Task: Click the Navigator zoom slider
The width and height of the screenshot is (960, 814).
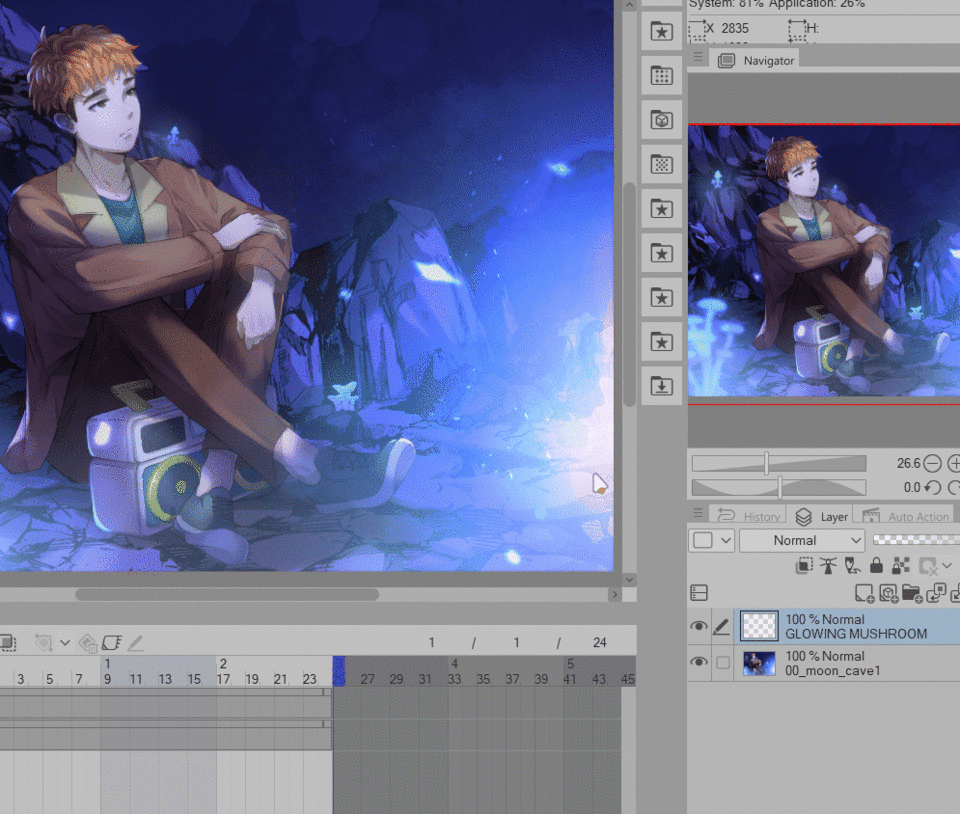Action: click(779, 463)
